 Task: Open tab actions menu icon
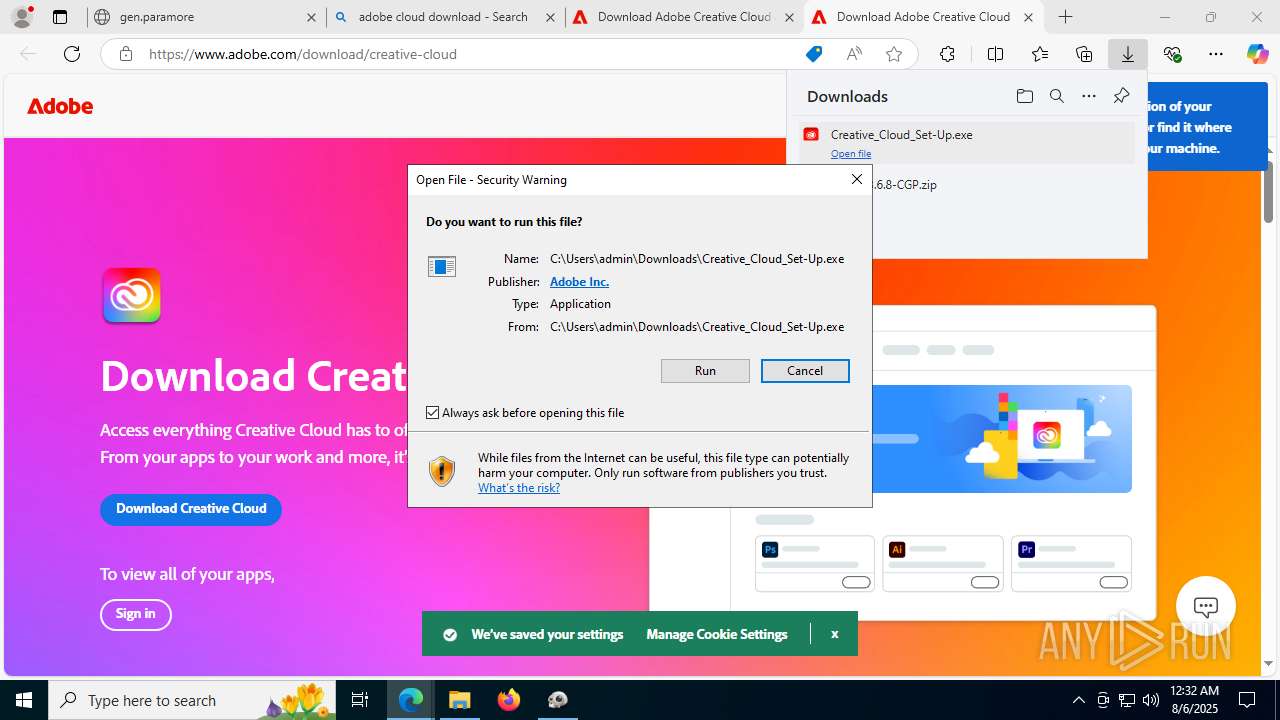60,17
